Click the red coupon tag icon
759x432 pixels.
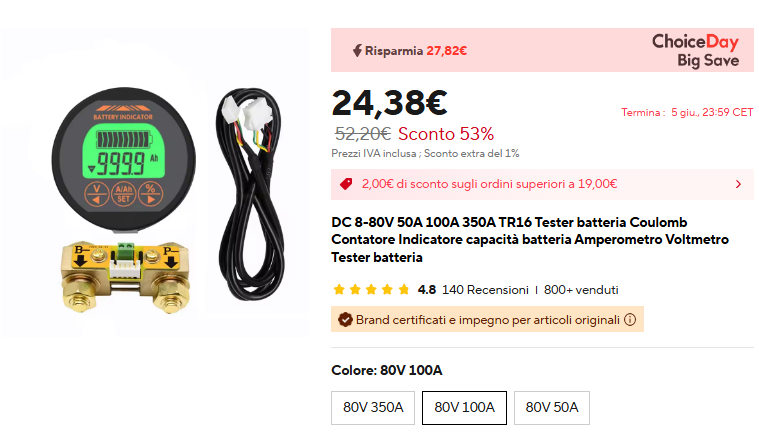tap(346, 184)
